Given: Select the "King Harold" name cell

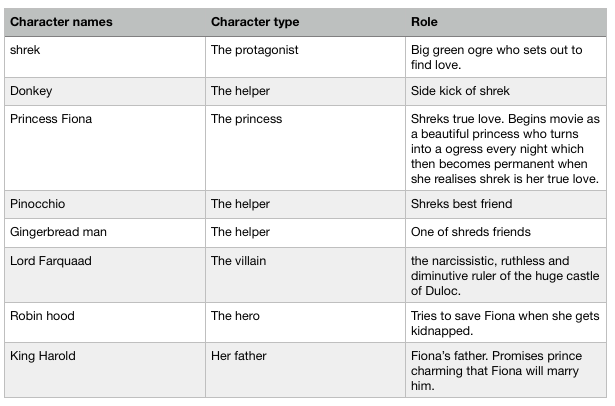Looking at the screenshot, I should [43, 356].
